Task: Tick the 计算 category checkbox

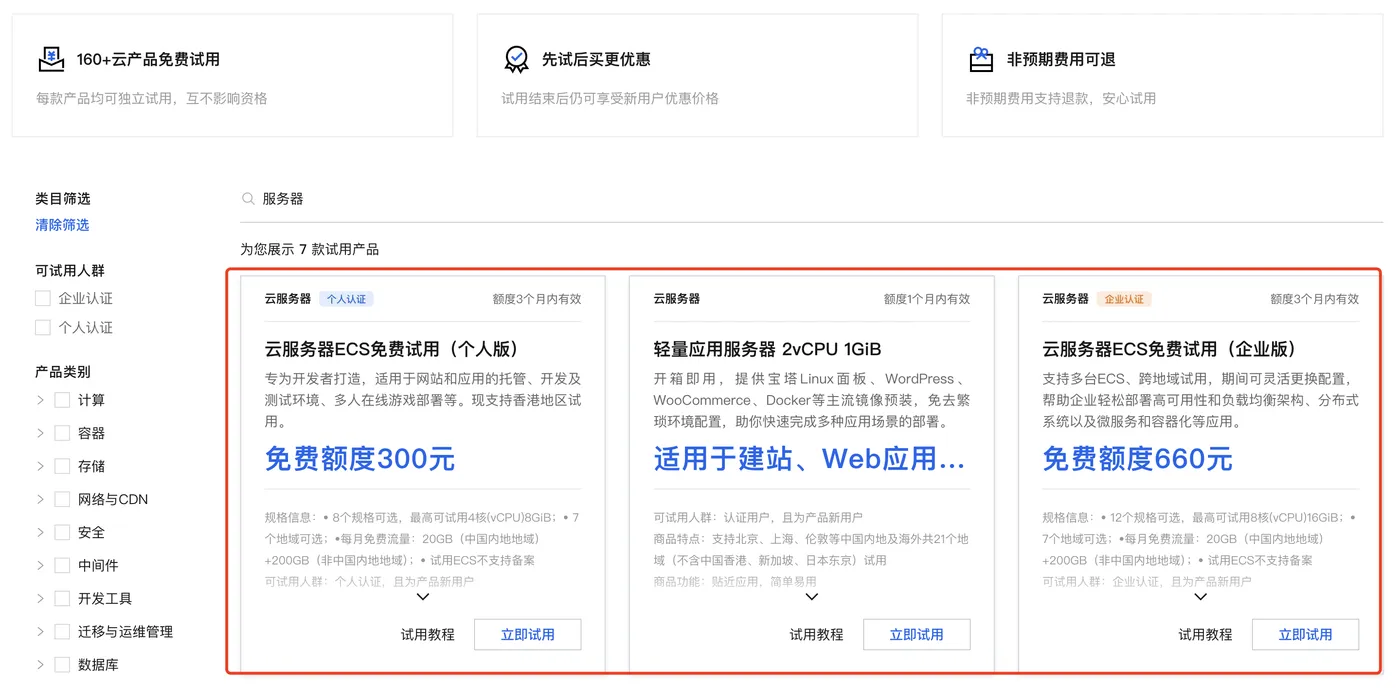Action: pyautogui.click(x=62, y=400)
